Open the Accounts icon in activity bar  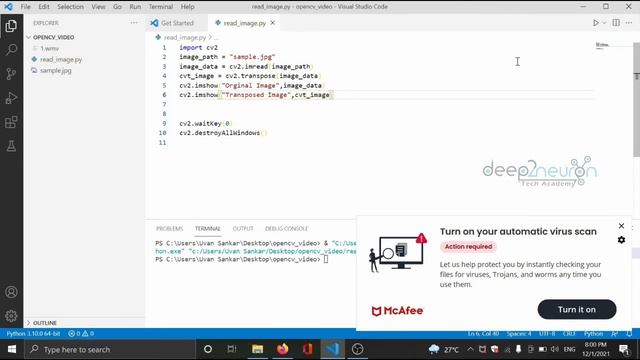pos(11,292)
